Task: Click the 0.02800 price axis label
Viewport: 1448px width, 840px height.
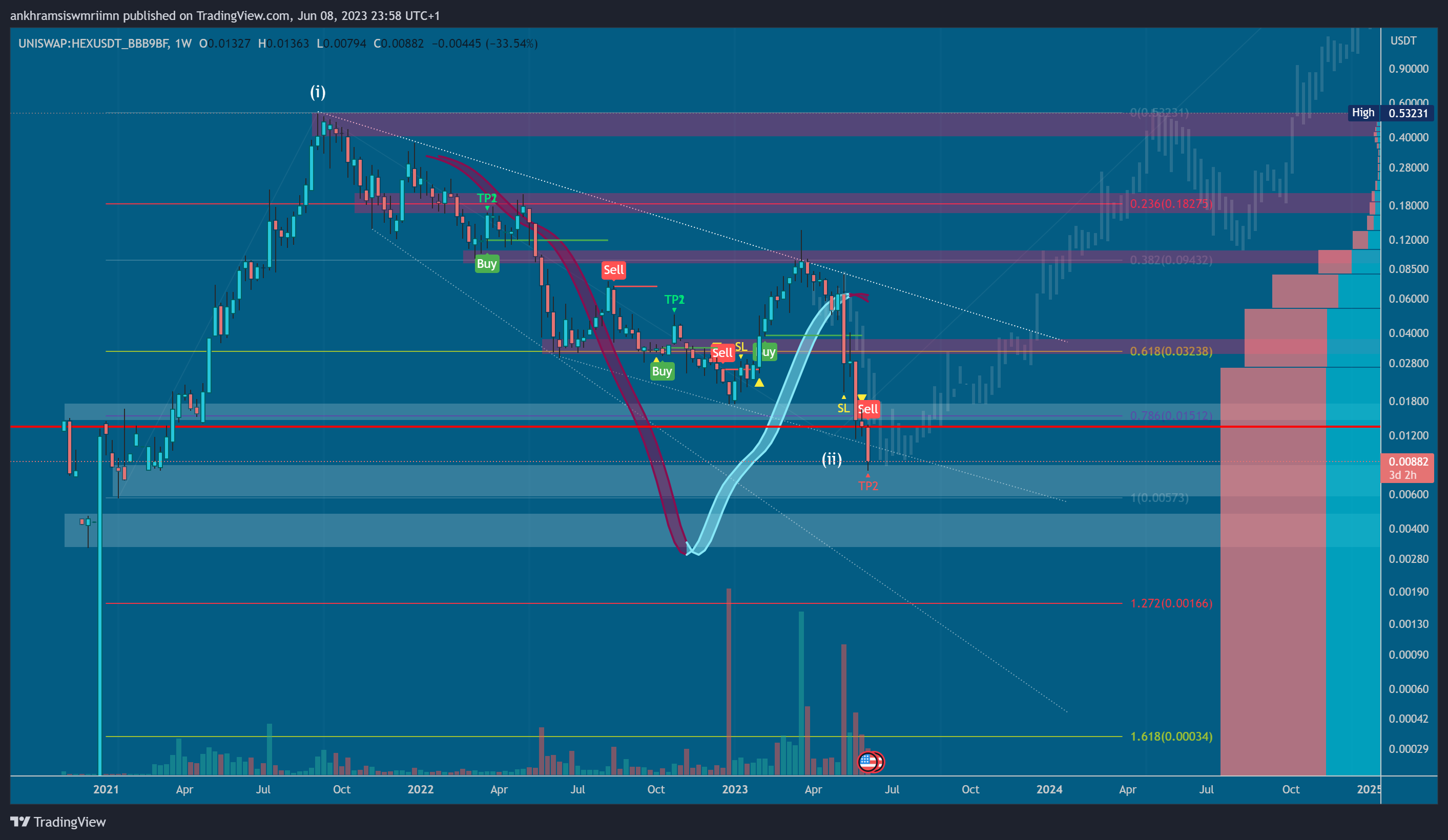Action: pos(1409,363)
